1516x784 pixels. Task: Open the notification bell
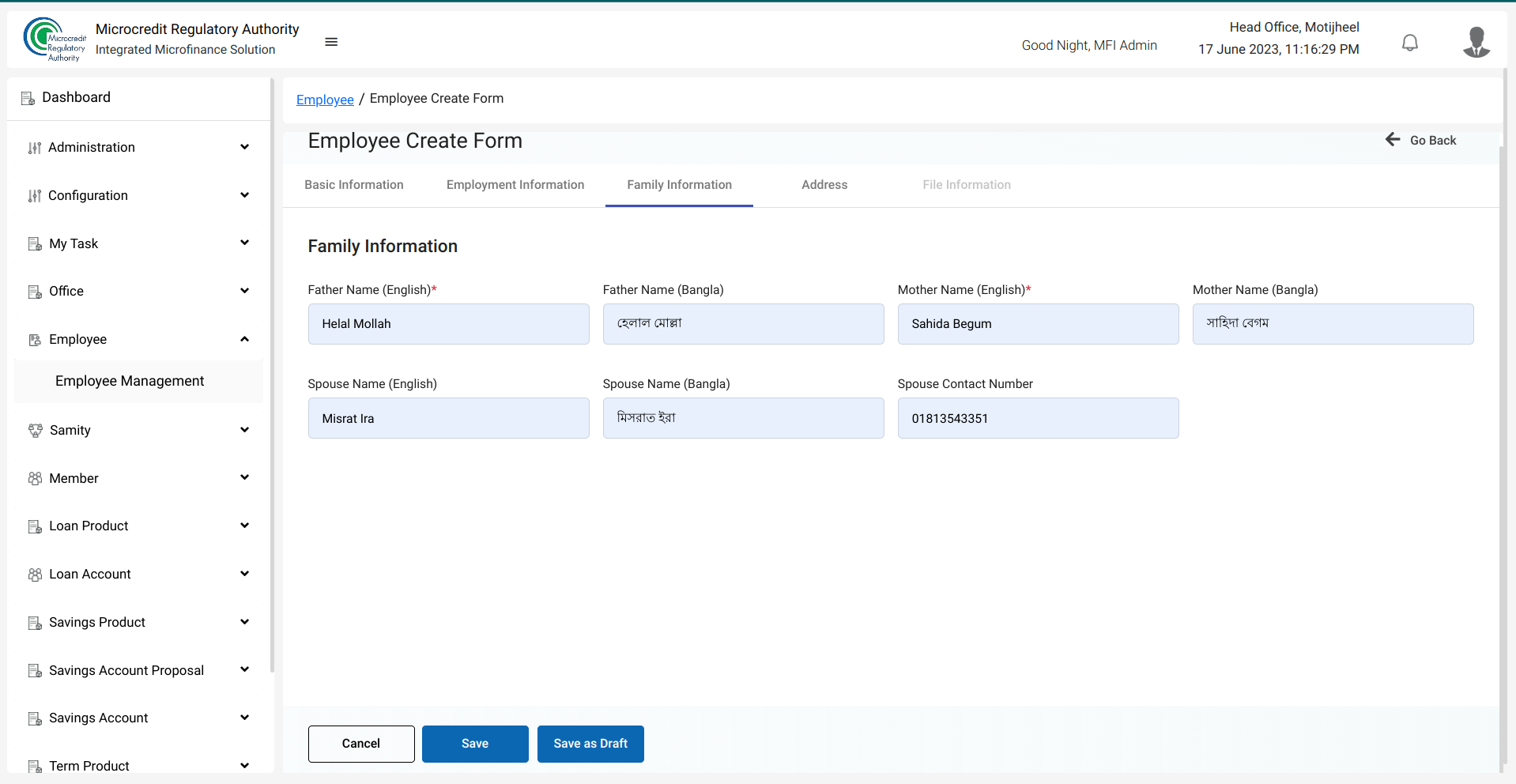[x=1410, y=43]
